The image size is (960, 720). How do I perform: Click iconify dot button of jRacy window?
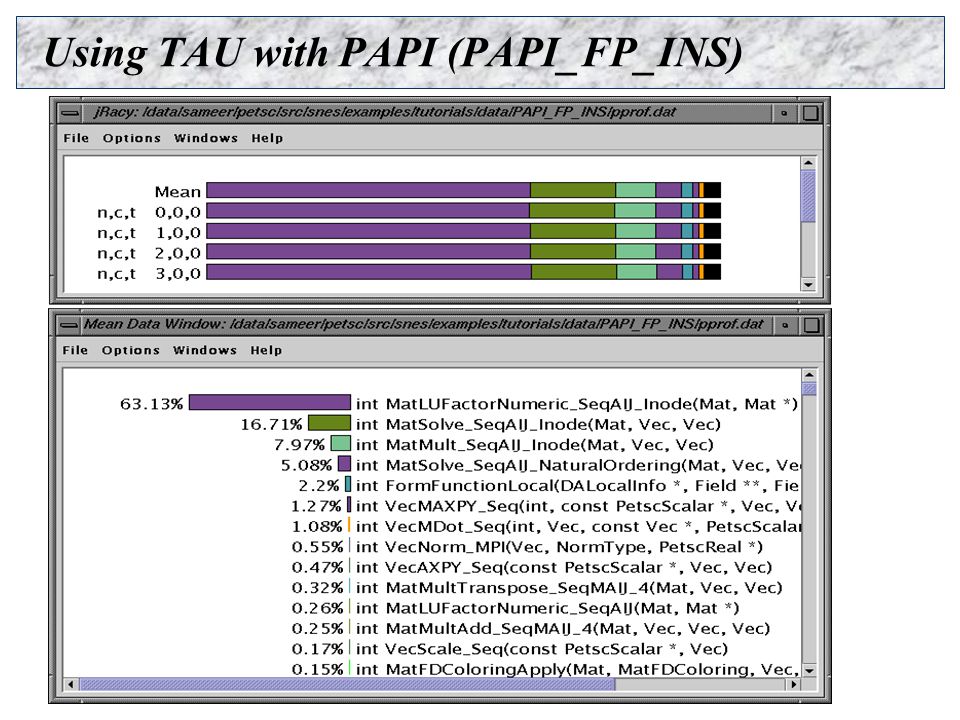(784, 113)
